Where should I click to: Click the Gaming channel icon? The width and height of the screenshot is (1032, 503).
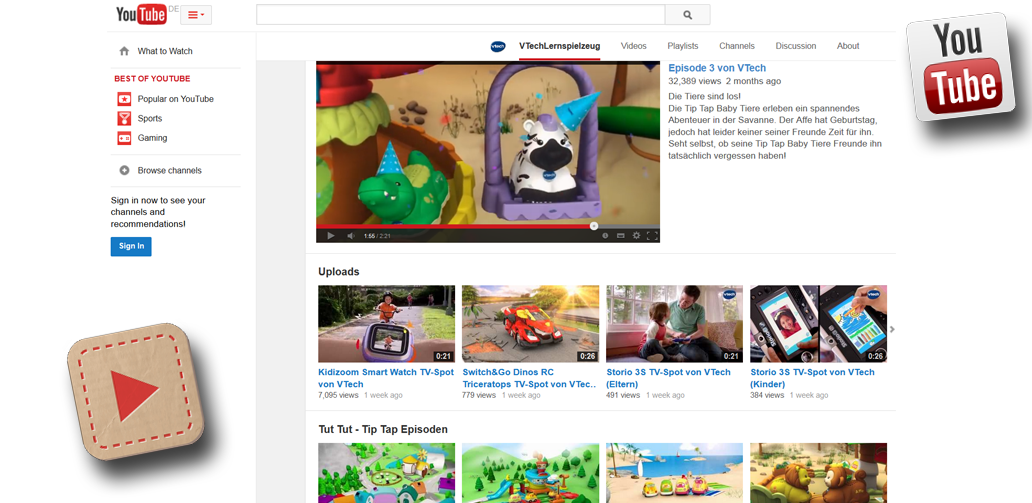click(124, 138)
